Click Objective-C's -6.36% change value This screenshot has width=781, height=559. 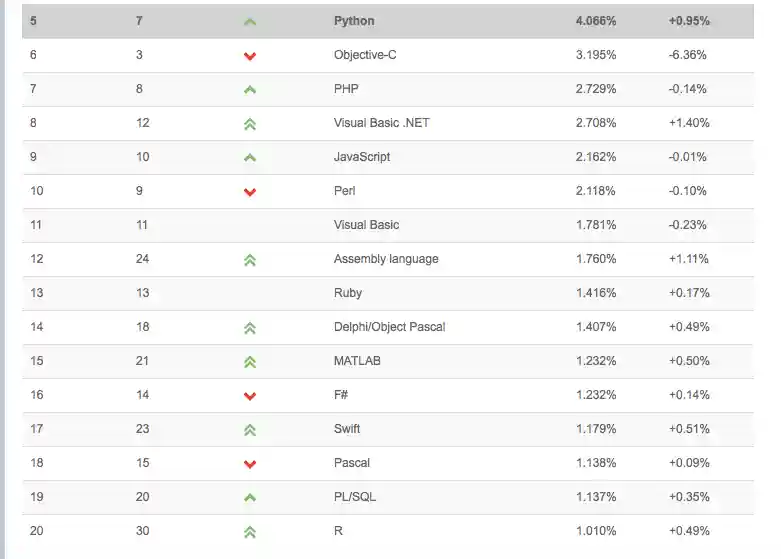click(688, 55)
